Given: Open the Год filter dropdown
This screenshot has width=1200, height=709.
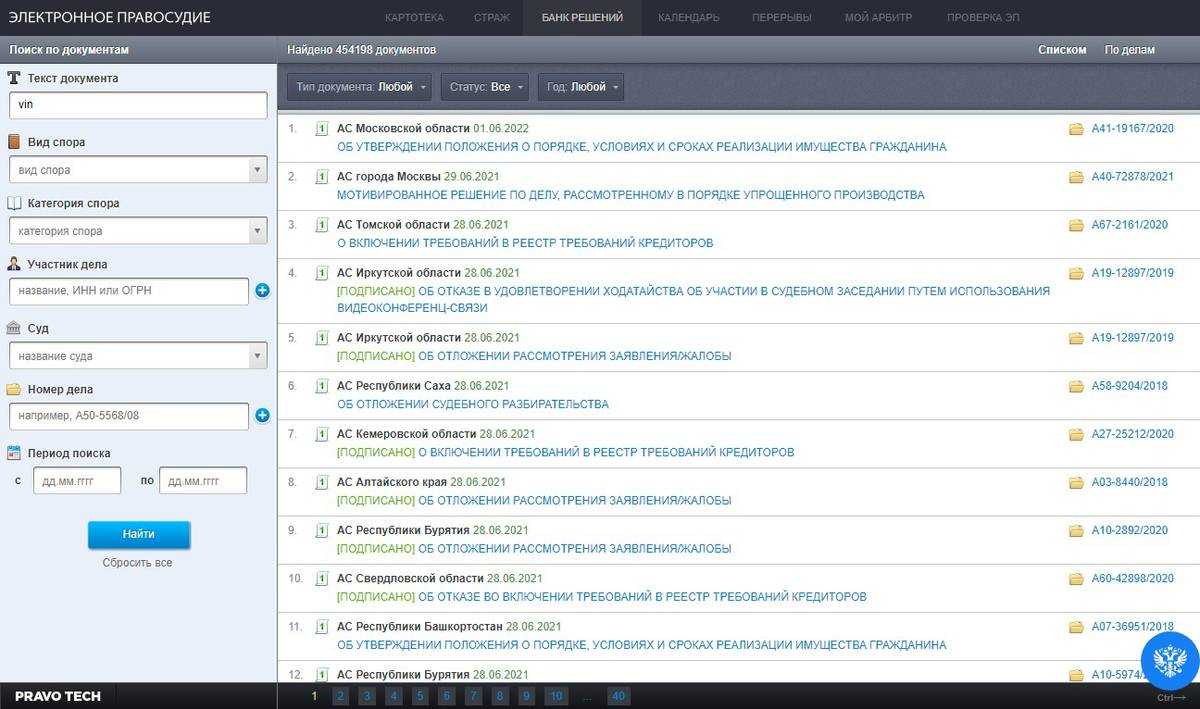Looking at the screenshot, I should (581, 87).
